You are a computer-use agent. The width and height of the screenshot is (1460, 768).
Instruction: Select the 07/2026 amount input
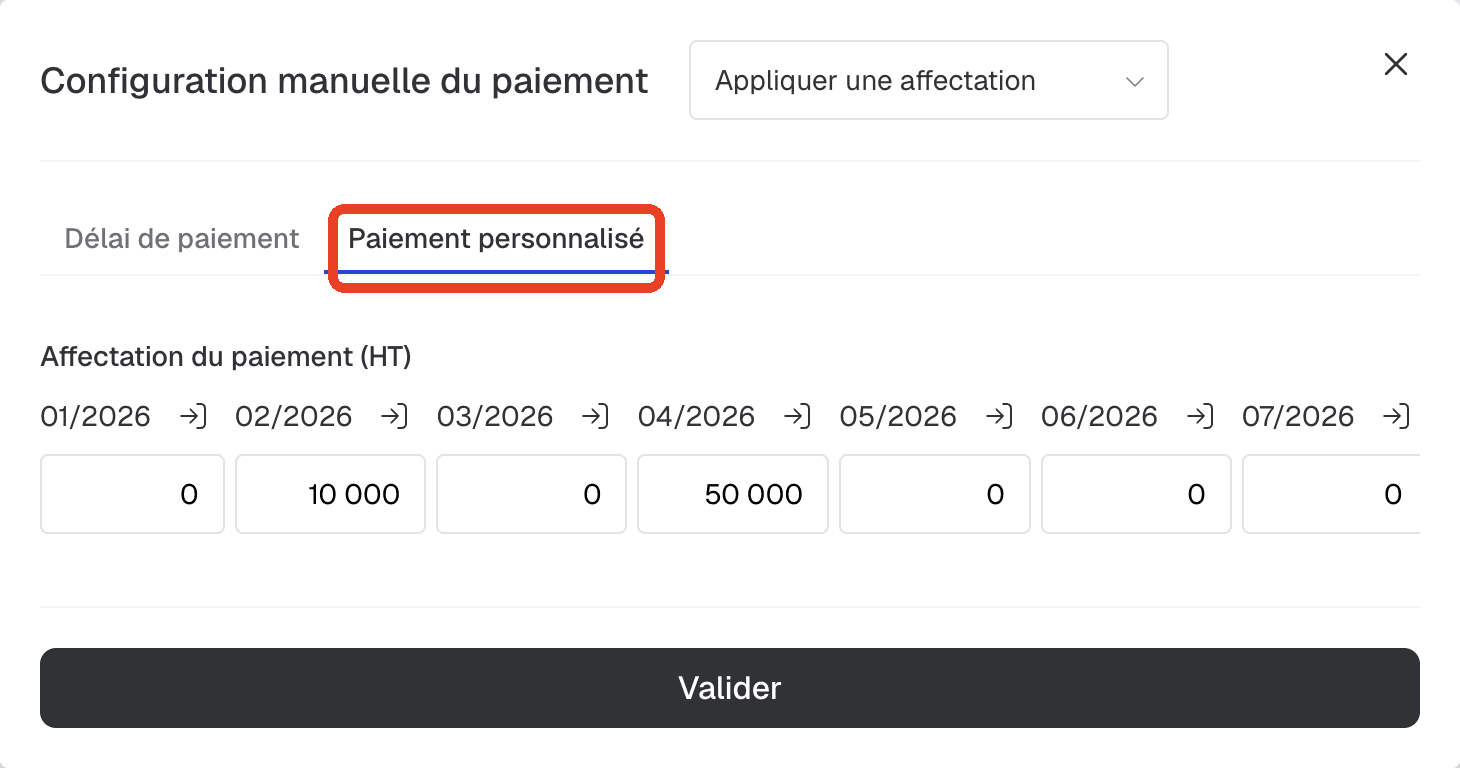pyautogui.click(x=1331, y=494)
